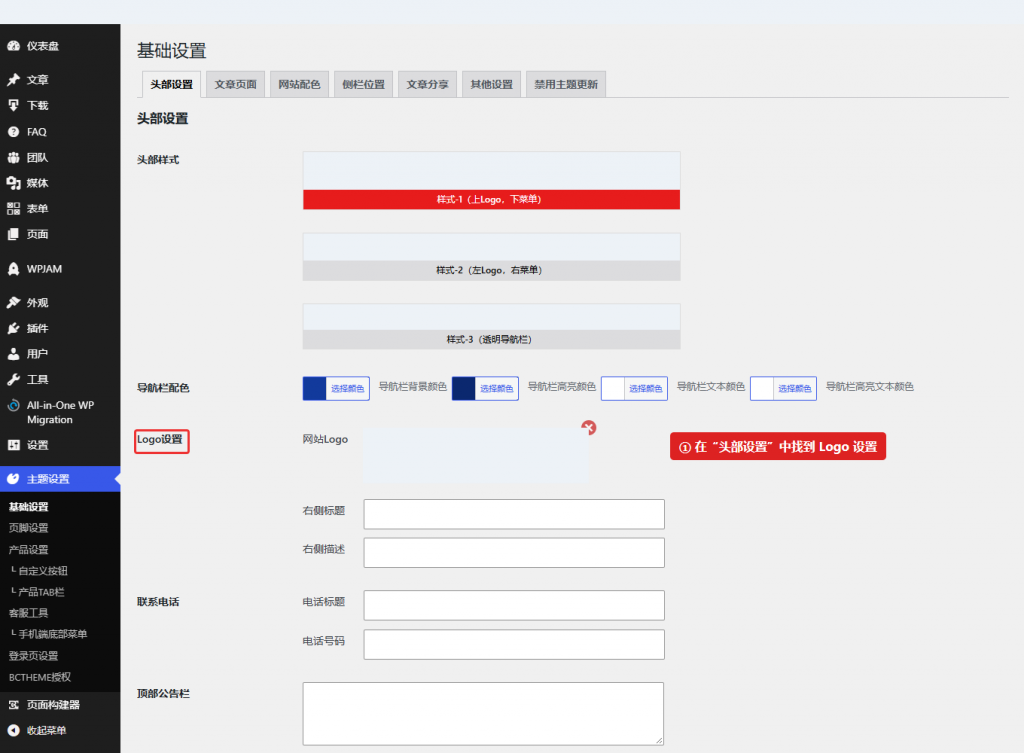
Task: Go to 客服工具 submenu item
Action: pos(29,613)
